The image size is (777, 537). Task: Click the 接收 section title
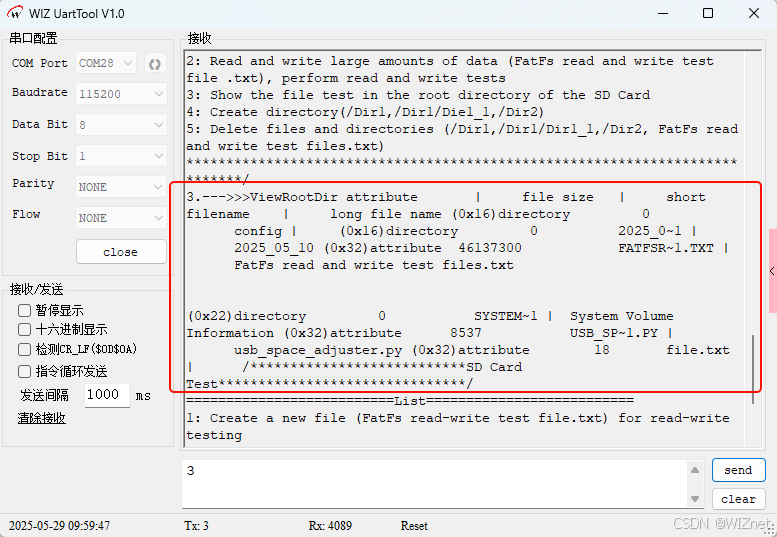(200, 38)
